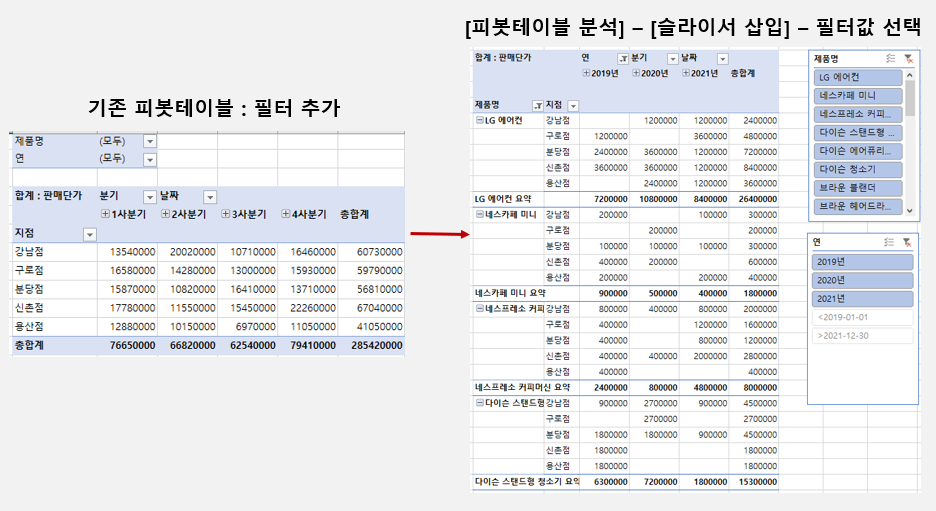Image resolution: width=936 pixels, height=511 pixels.
Task: Select 구로점 cell 16580000
Action: click(x=127, y=270)
